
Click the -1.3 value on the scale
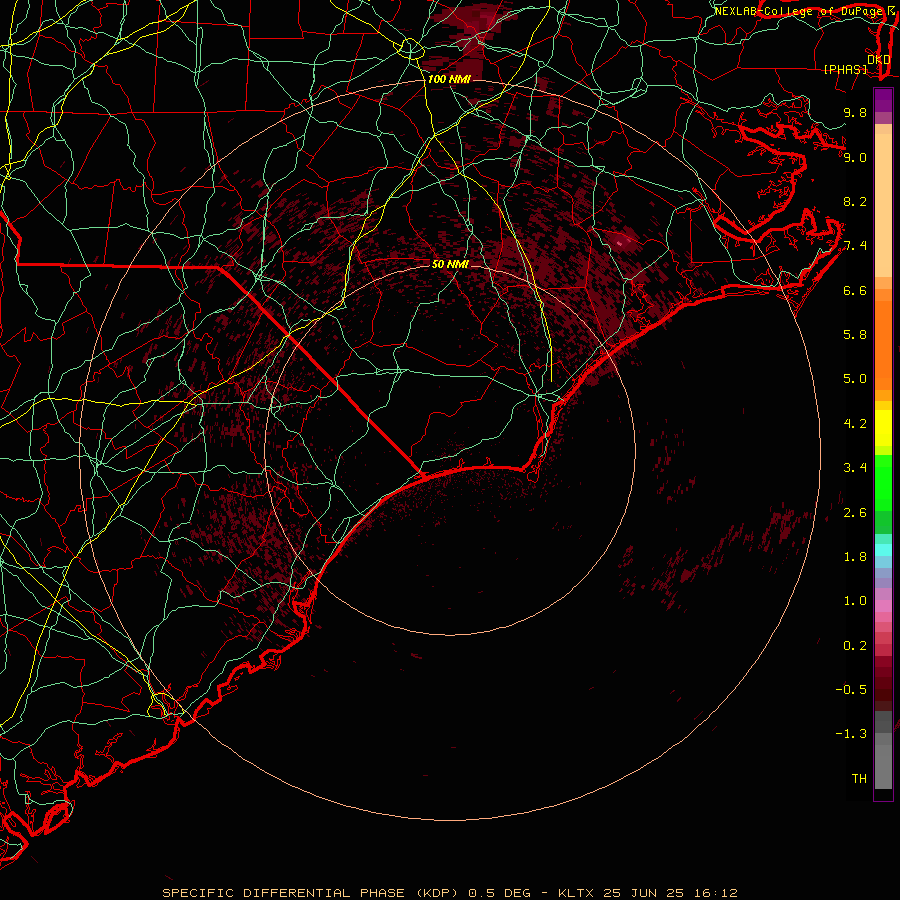click(851, 734)
